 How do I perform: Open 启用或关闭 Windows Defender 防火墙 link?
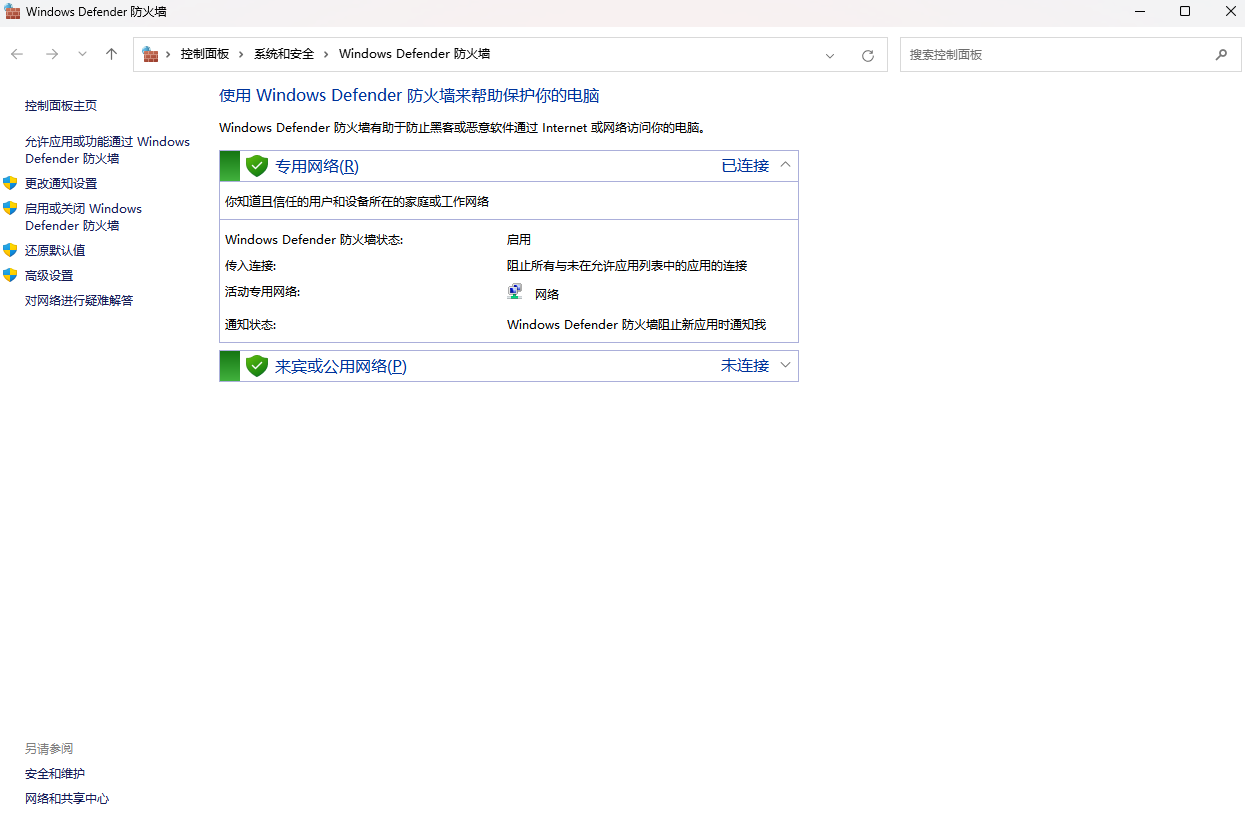coord(84,217)
